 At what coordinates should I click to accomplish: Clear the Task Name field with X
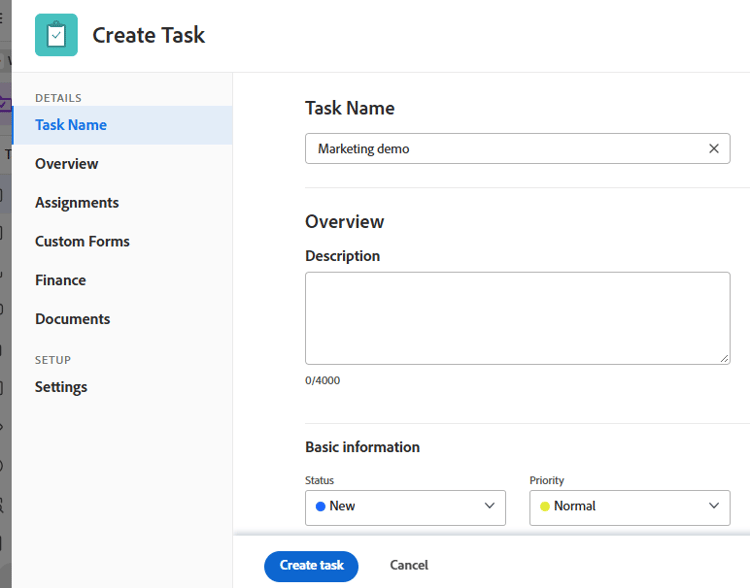point(714,149)
